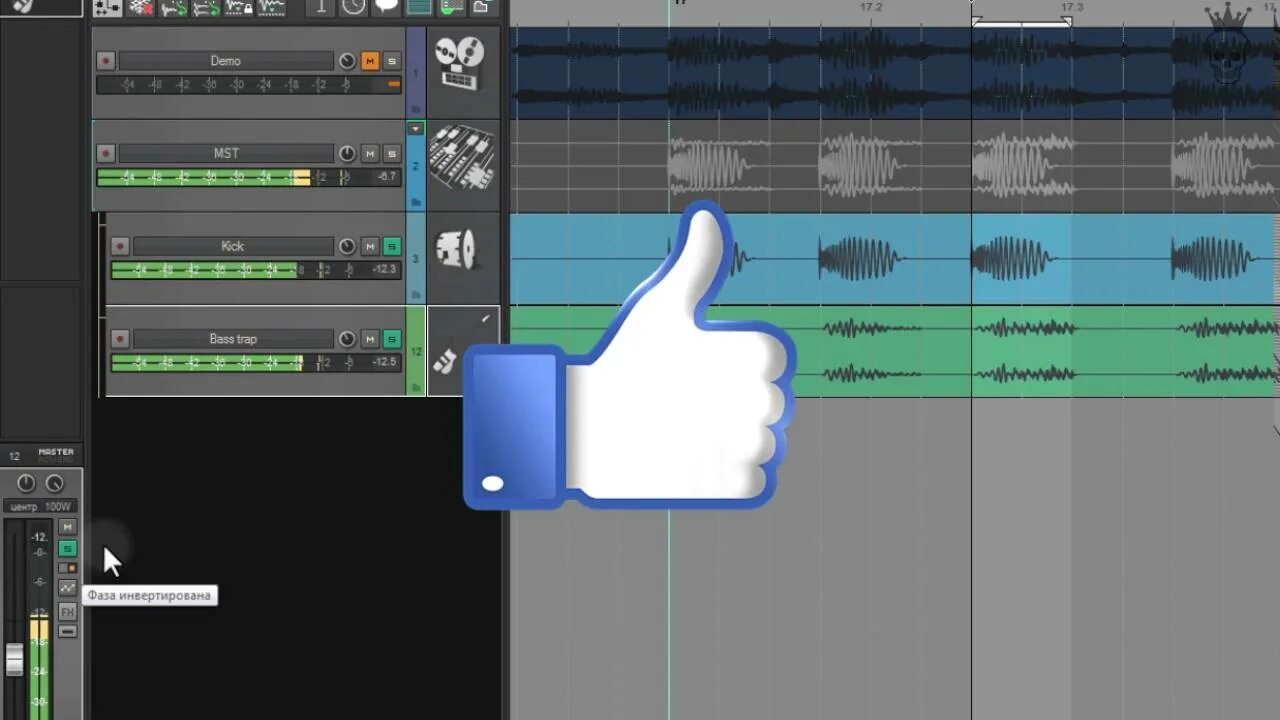
Task: Select the Demo track audio clip
Action: point(894,73)
